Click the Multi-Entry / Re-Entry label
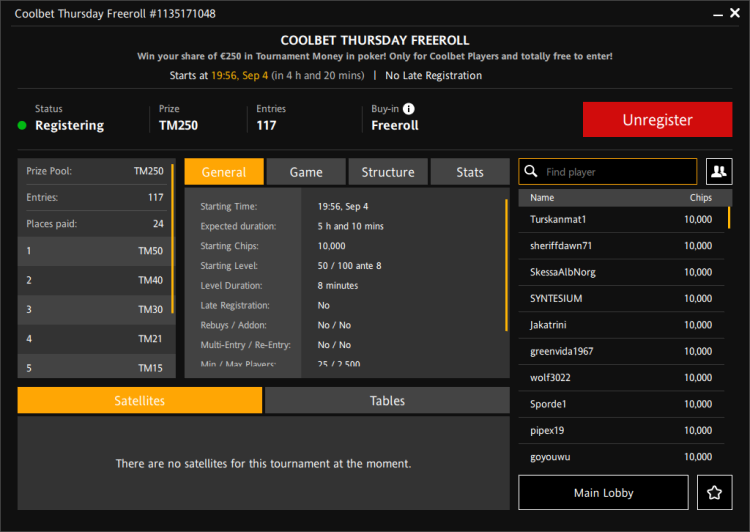 [245, 345]
